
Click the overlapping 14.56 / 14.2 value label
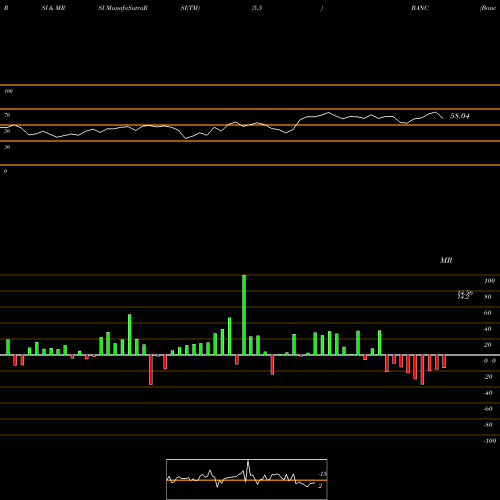tap(465, 295)
